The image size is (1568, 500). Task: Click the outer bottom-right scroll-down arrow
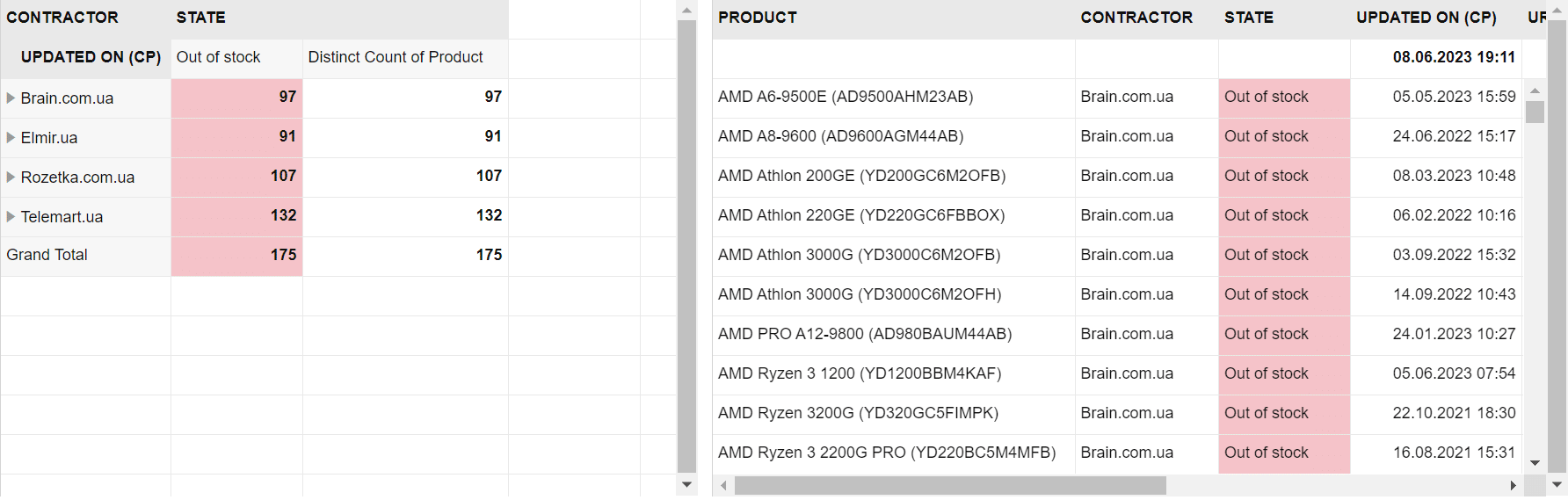(1557, 484)
